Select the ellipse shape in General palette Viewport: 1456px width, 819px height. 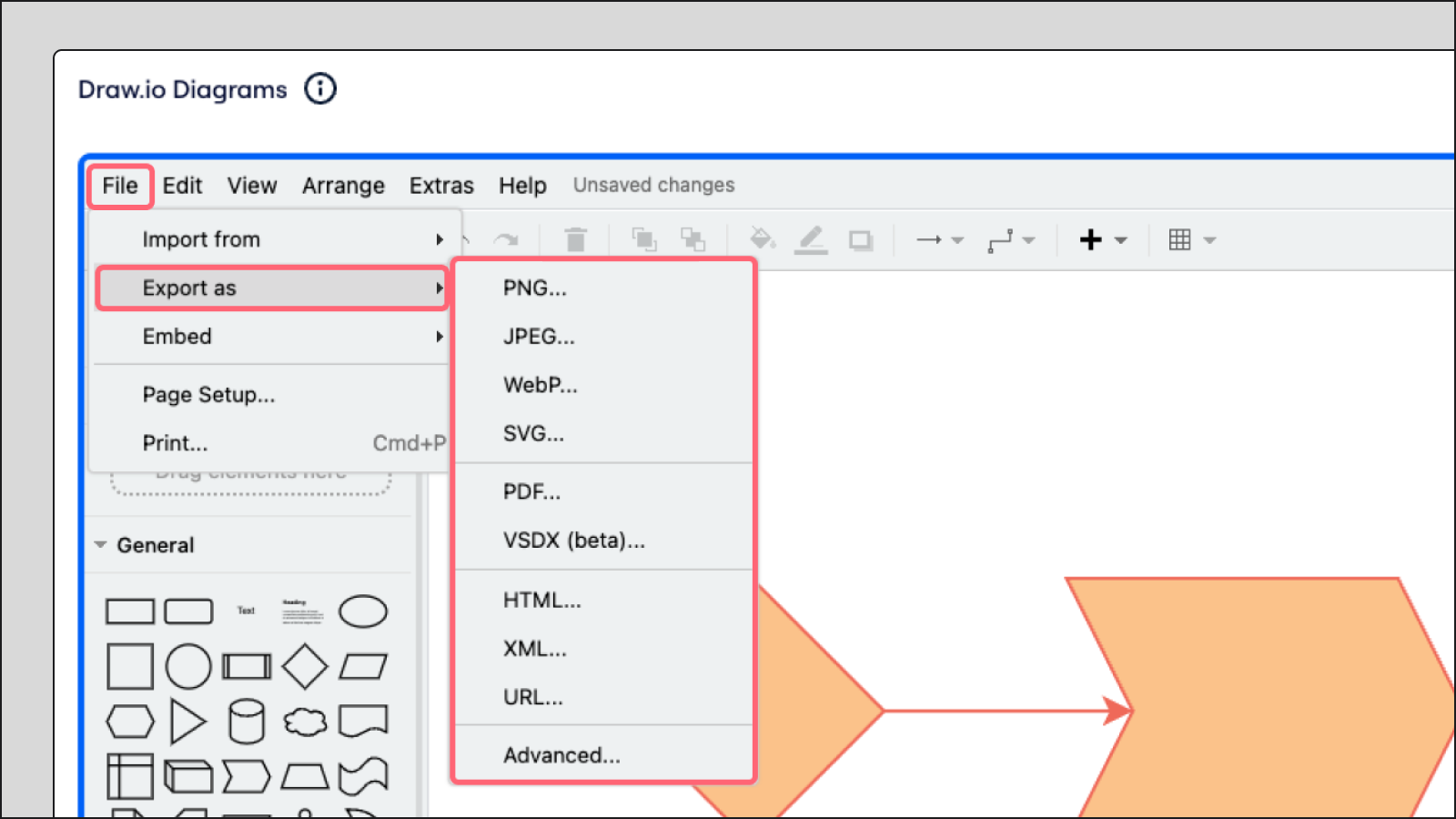coord(362,612)
